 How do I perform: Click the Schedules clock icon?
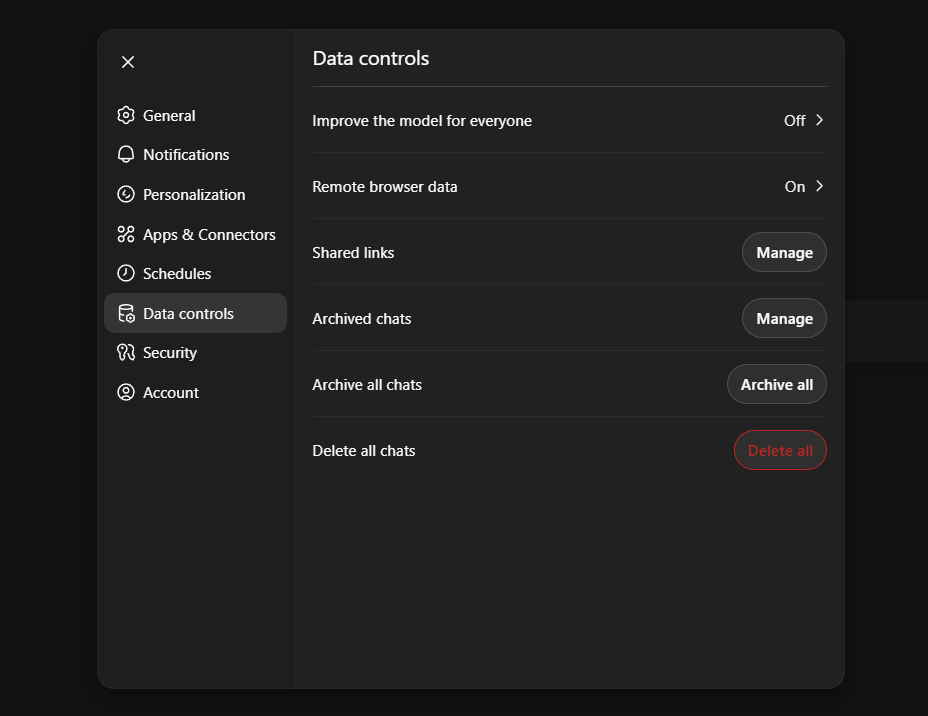click(x=126, y=273)
